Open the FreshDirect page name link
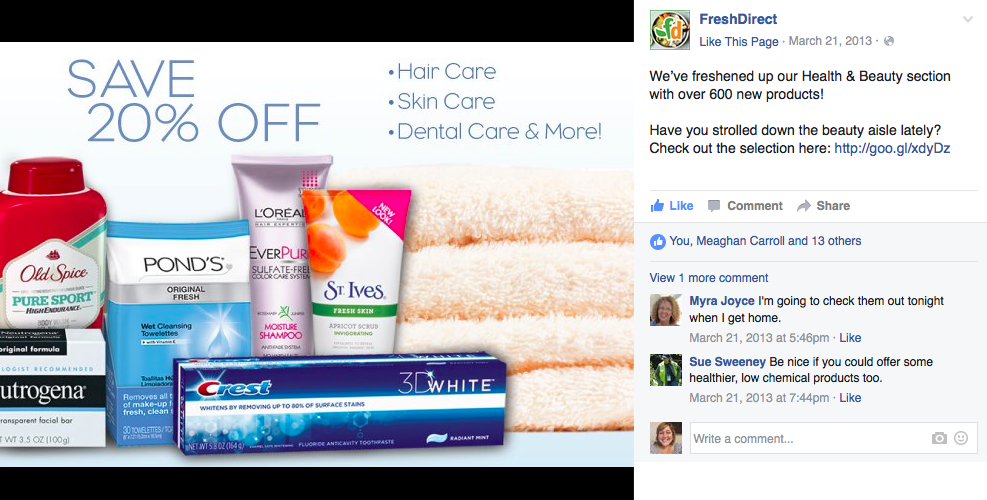This screenshot has width=987, height=500. pos(738,20)
